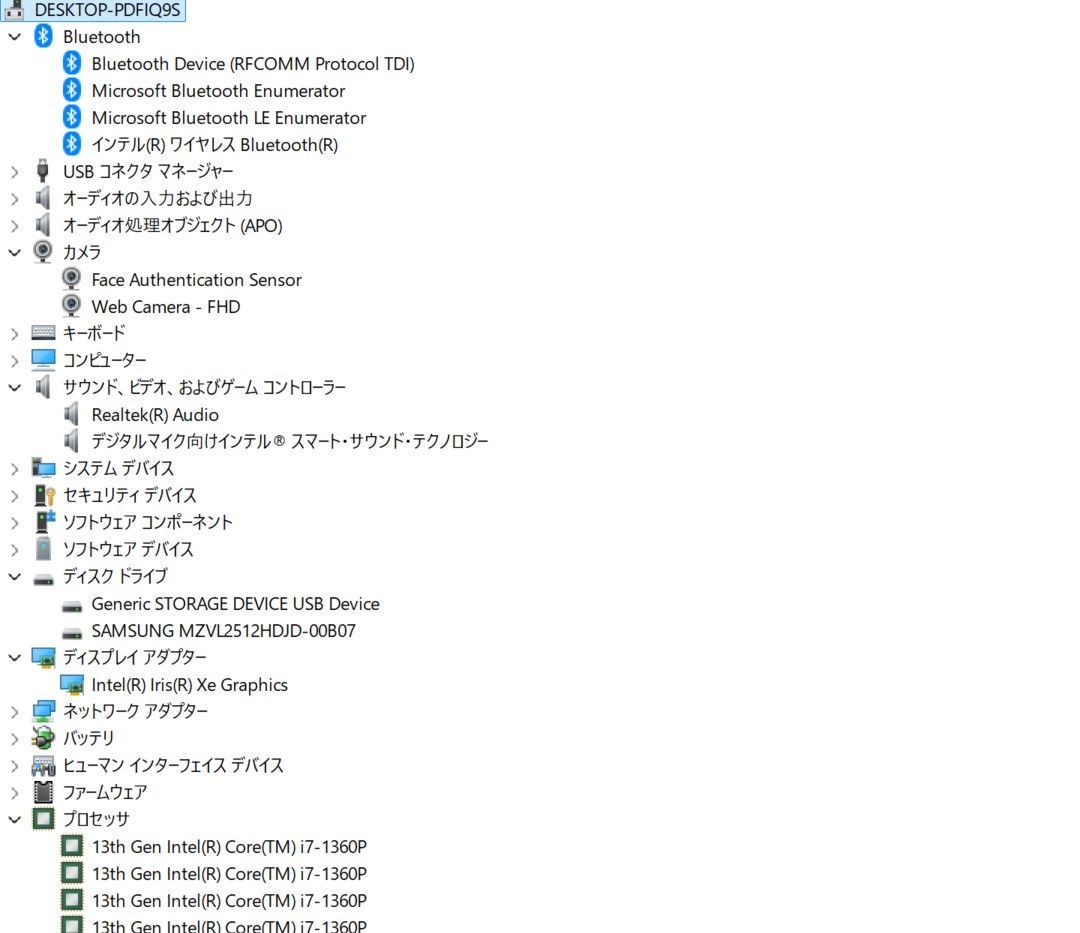
Task: Click the processor chip icon on first i7-1360P entry
Action: (x=71, y=846)
